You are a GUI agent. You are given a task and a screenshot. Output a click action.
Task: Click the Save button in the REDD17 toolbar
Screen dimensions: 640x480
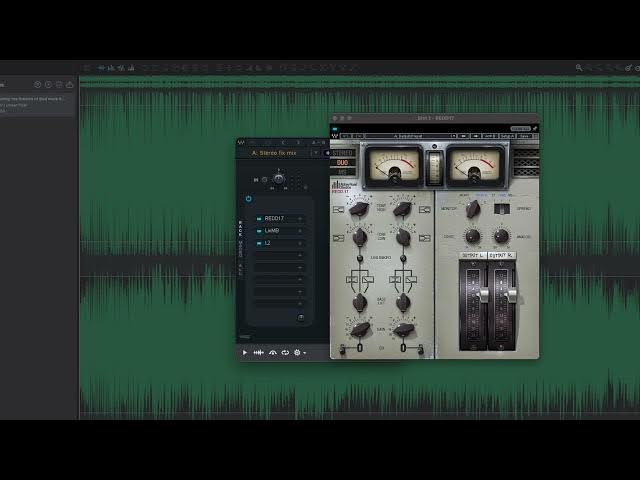pos(524,136)
